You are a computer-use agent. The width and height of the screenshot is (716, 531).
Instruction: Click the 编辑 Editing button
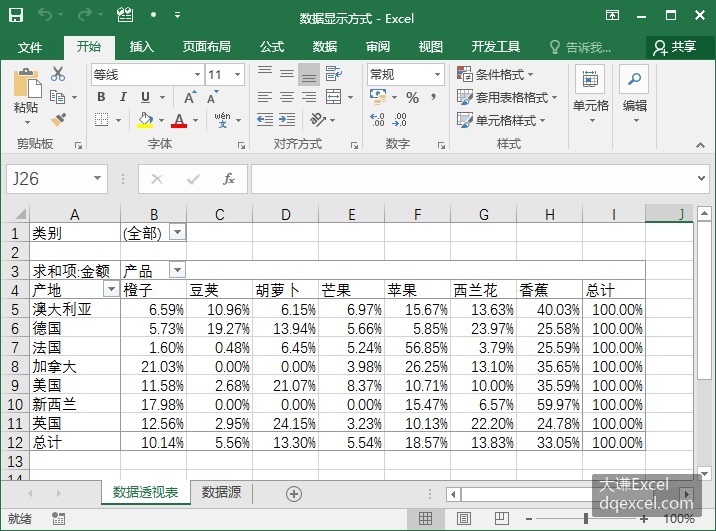coord(635,95)
